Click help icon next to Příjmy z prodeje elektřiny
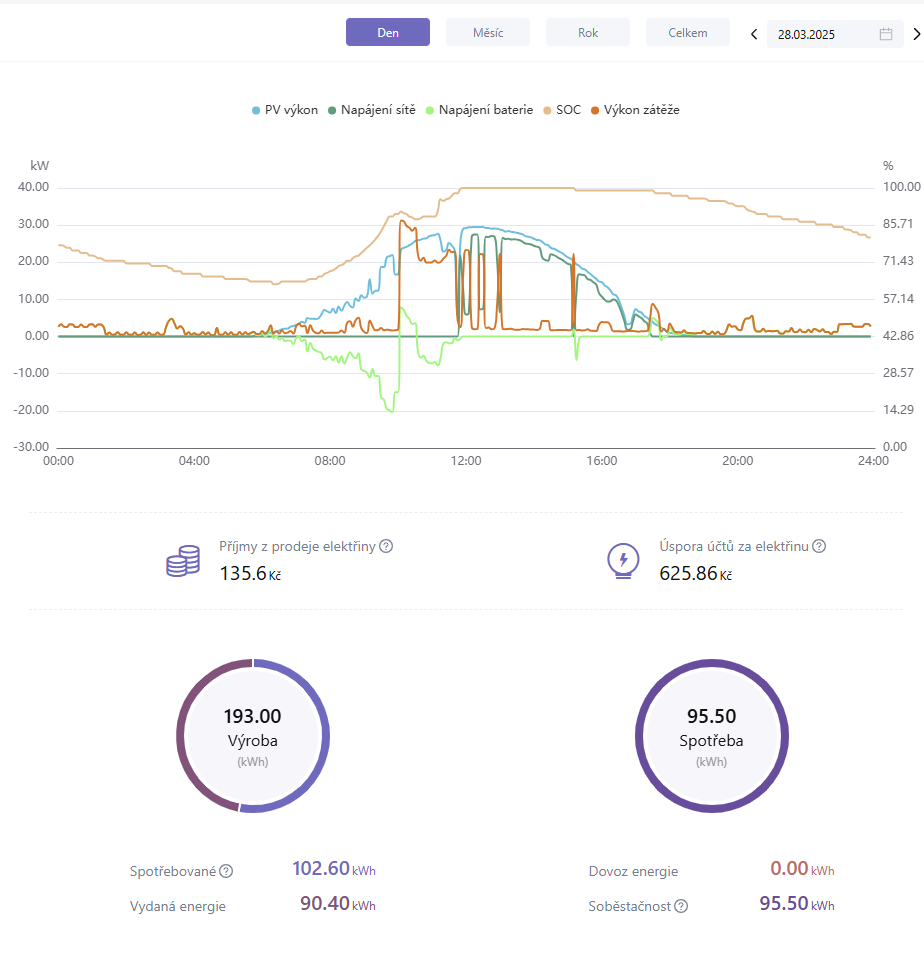Screen dimensions: 924x957 386,546
